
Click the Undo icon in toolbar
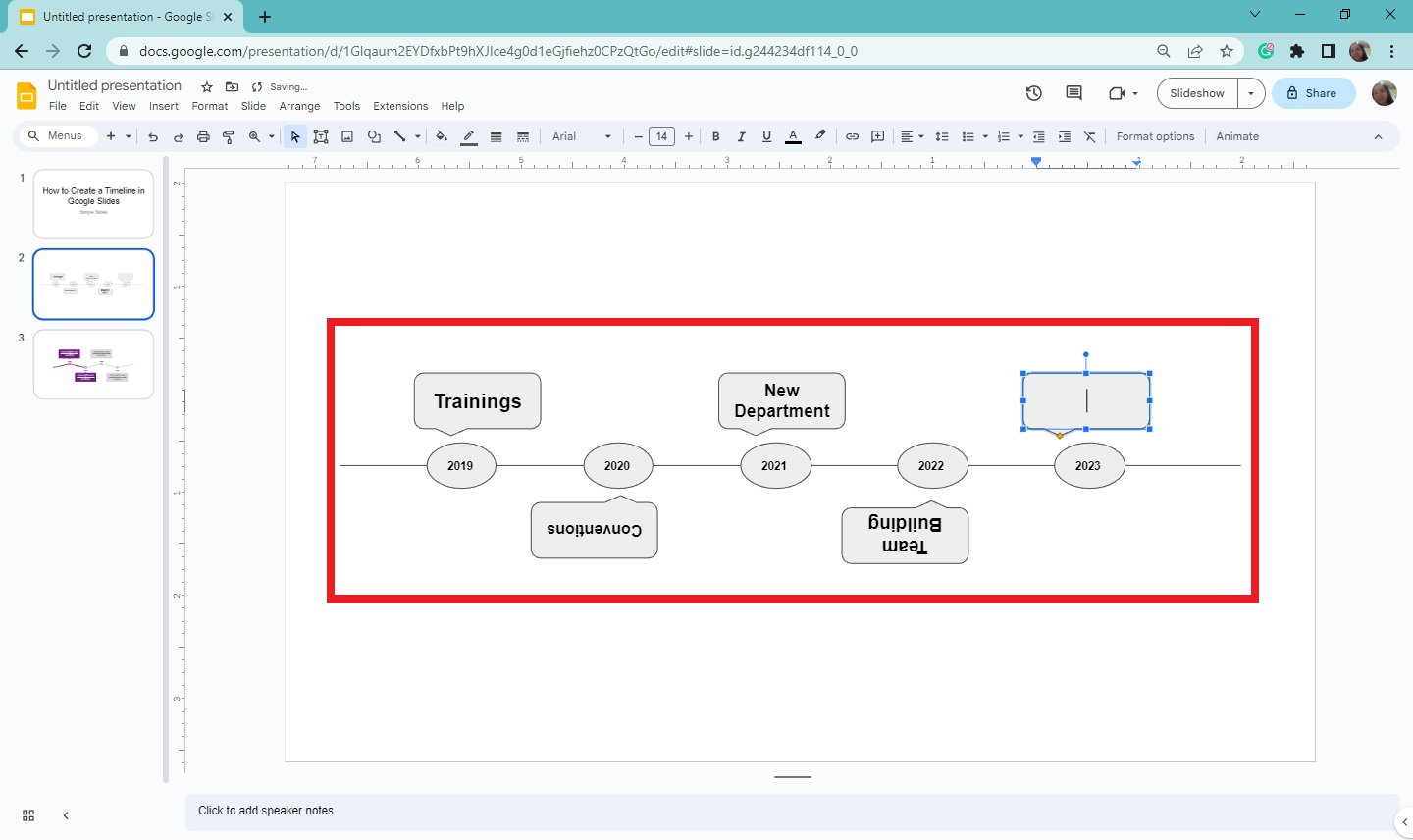point(153,137)
